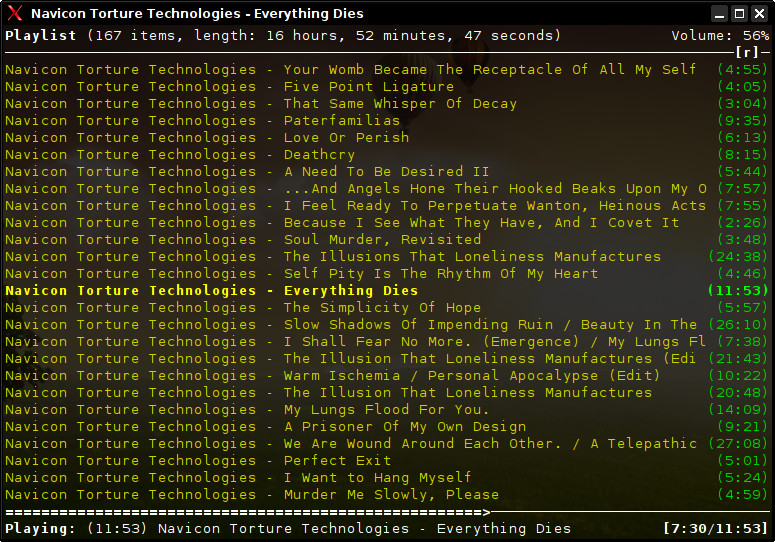
Task: Select the track Five Point Ligature
Action: [355, 87]
